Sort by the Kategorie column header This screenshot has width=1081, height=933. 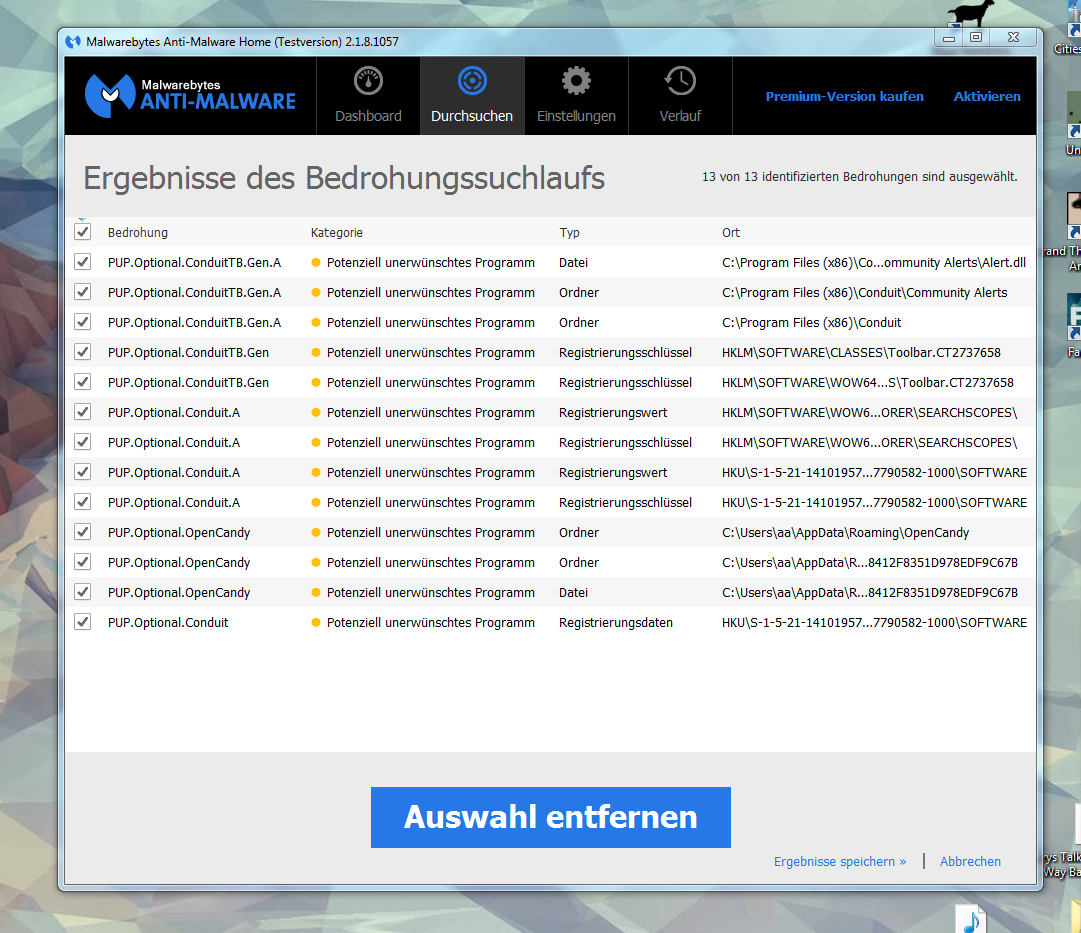(x=336, y=232)
